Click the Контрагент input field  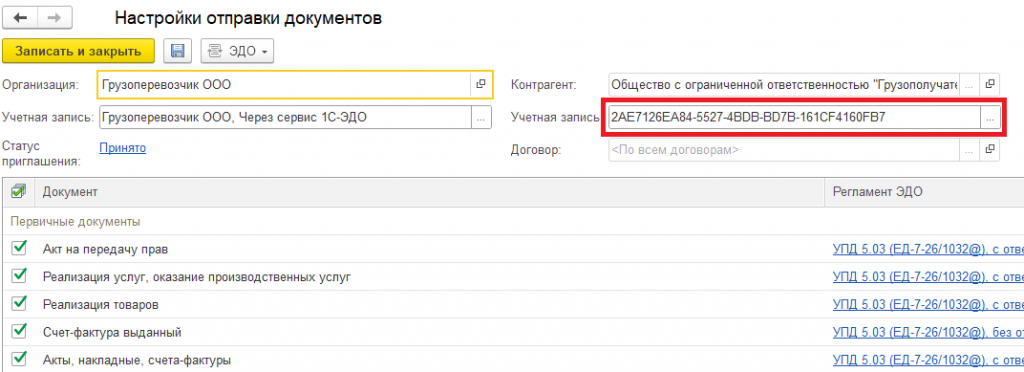783,84
